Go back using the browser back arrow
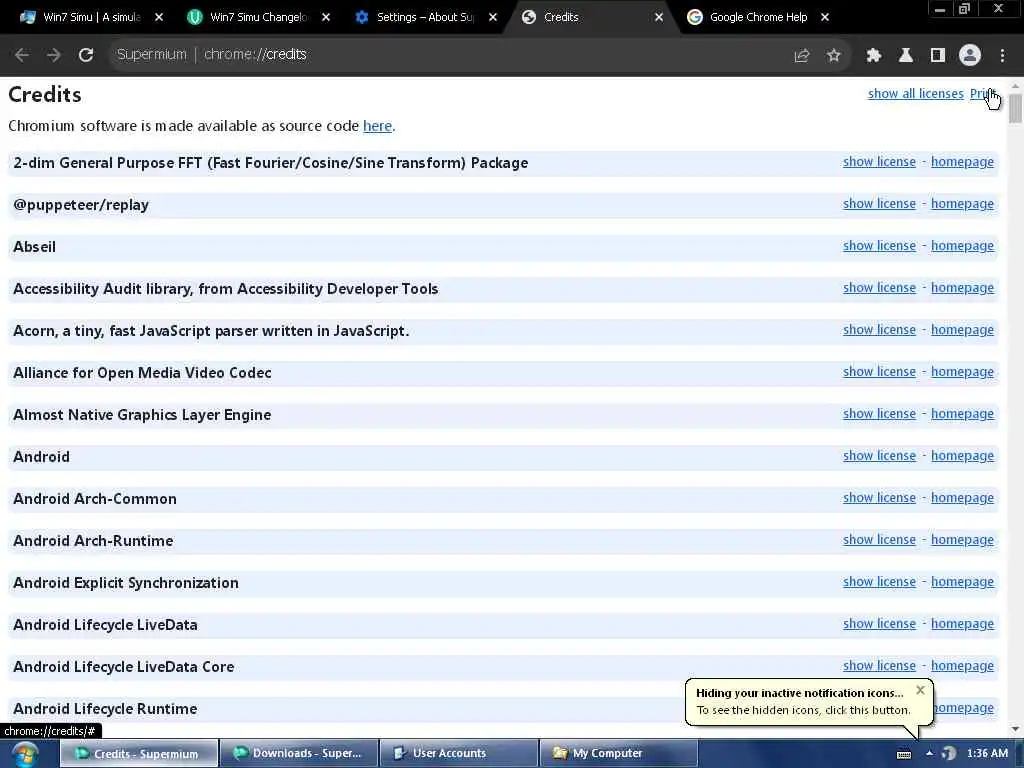The height and width of the screenshot is (768, 1024). point(22,55)
